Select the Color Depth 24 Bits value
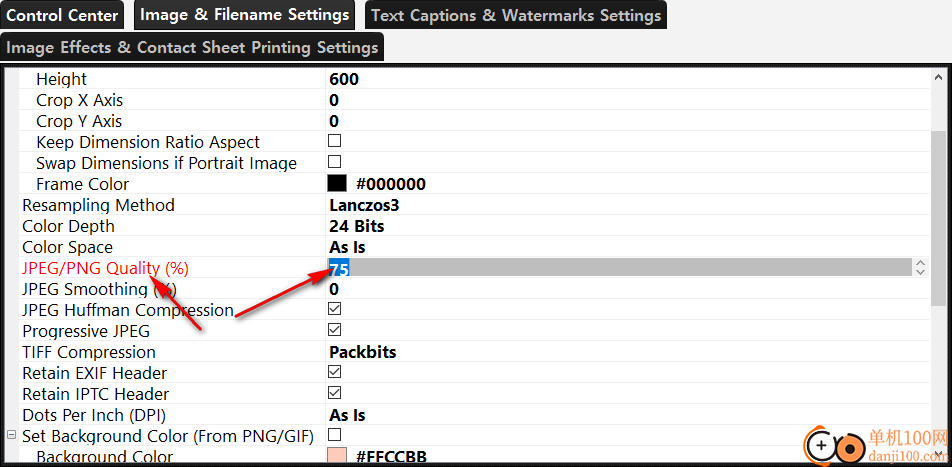This screenshot has width=952, height=467. click(356, 226)
